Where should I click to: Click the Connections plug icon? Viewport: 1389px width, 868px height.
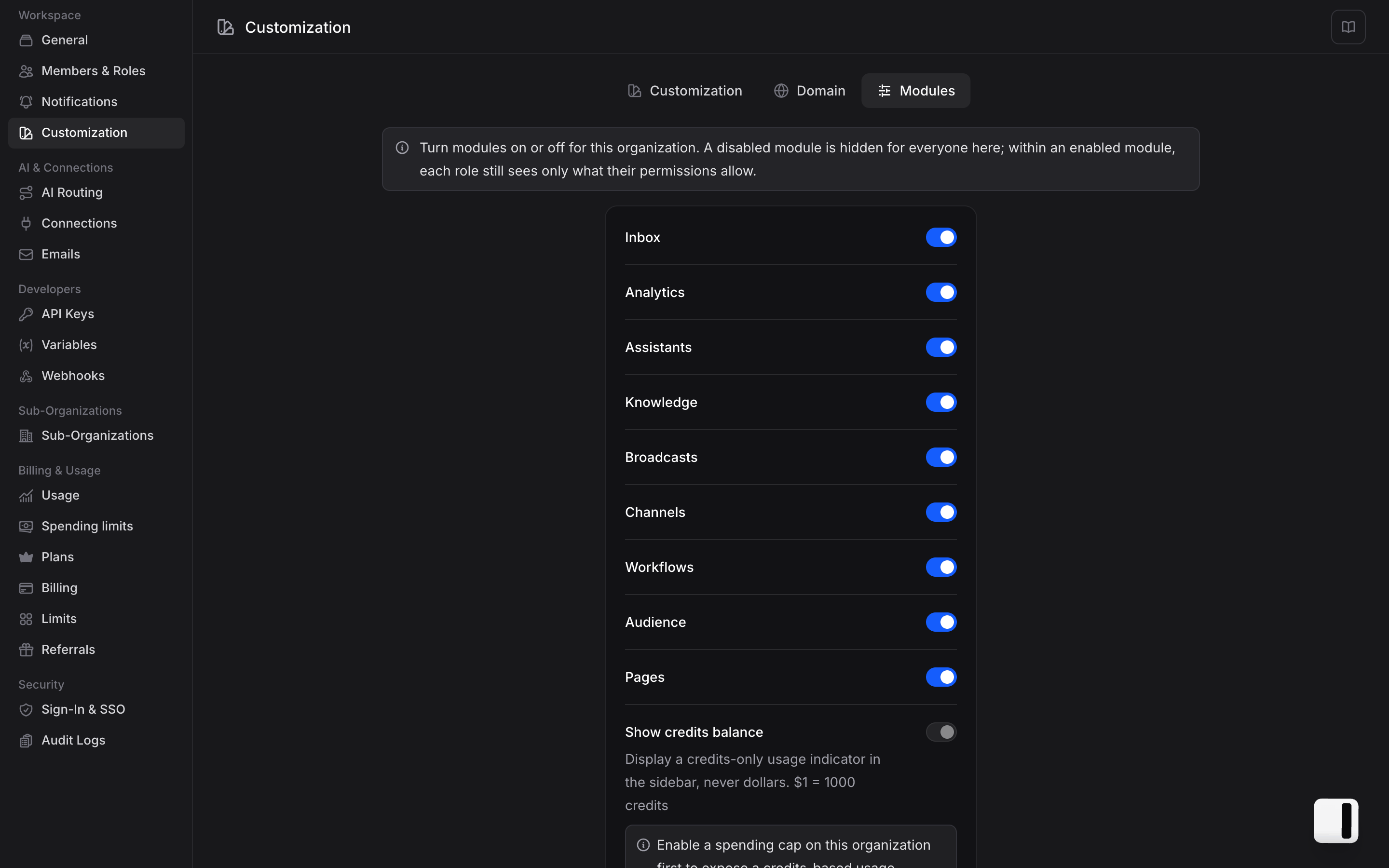tap(26, 224)
